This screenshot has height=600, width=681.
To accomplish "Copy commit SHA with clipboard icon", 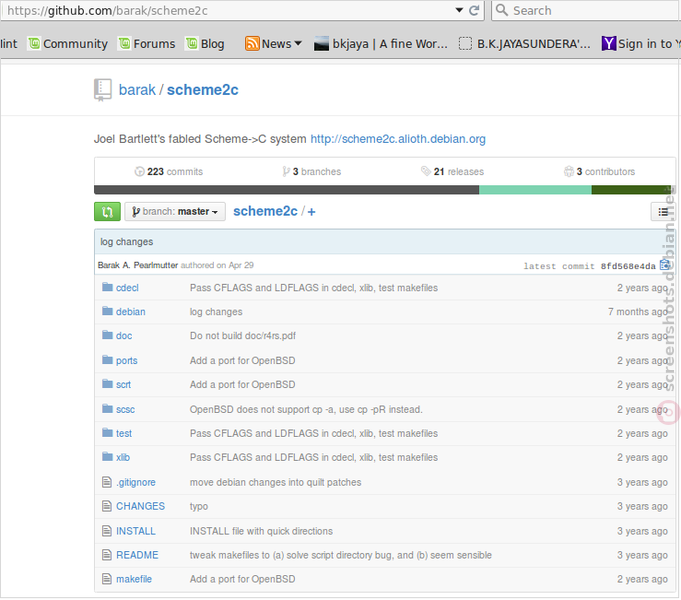I will pyautogui.click(x=664, y=265).
